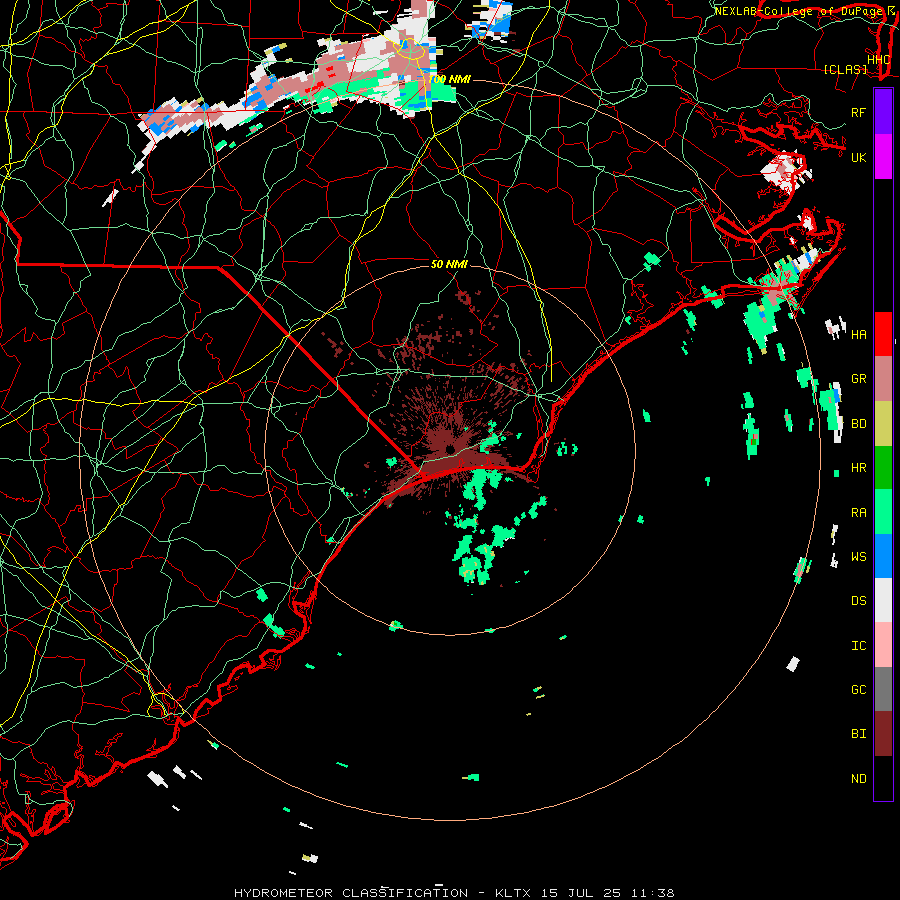Viewport: 900px width, 900px height.
Task: Click the KLTX radar site identifier
Action: pyautogui.click(x=512, y=893)
